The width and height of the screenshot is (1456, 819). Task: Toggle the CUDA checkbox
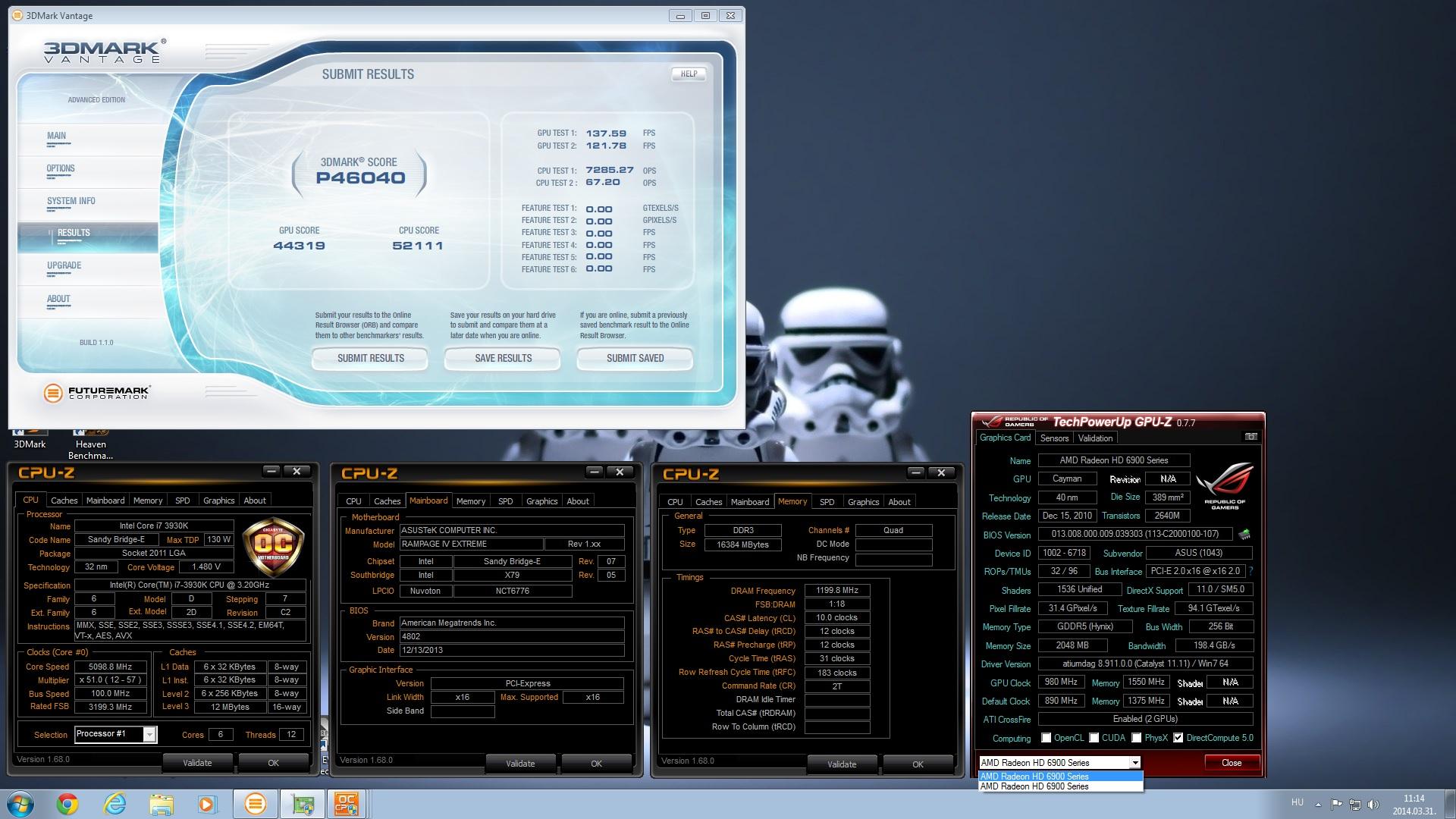[x=1094, y=738]
